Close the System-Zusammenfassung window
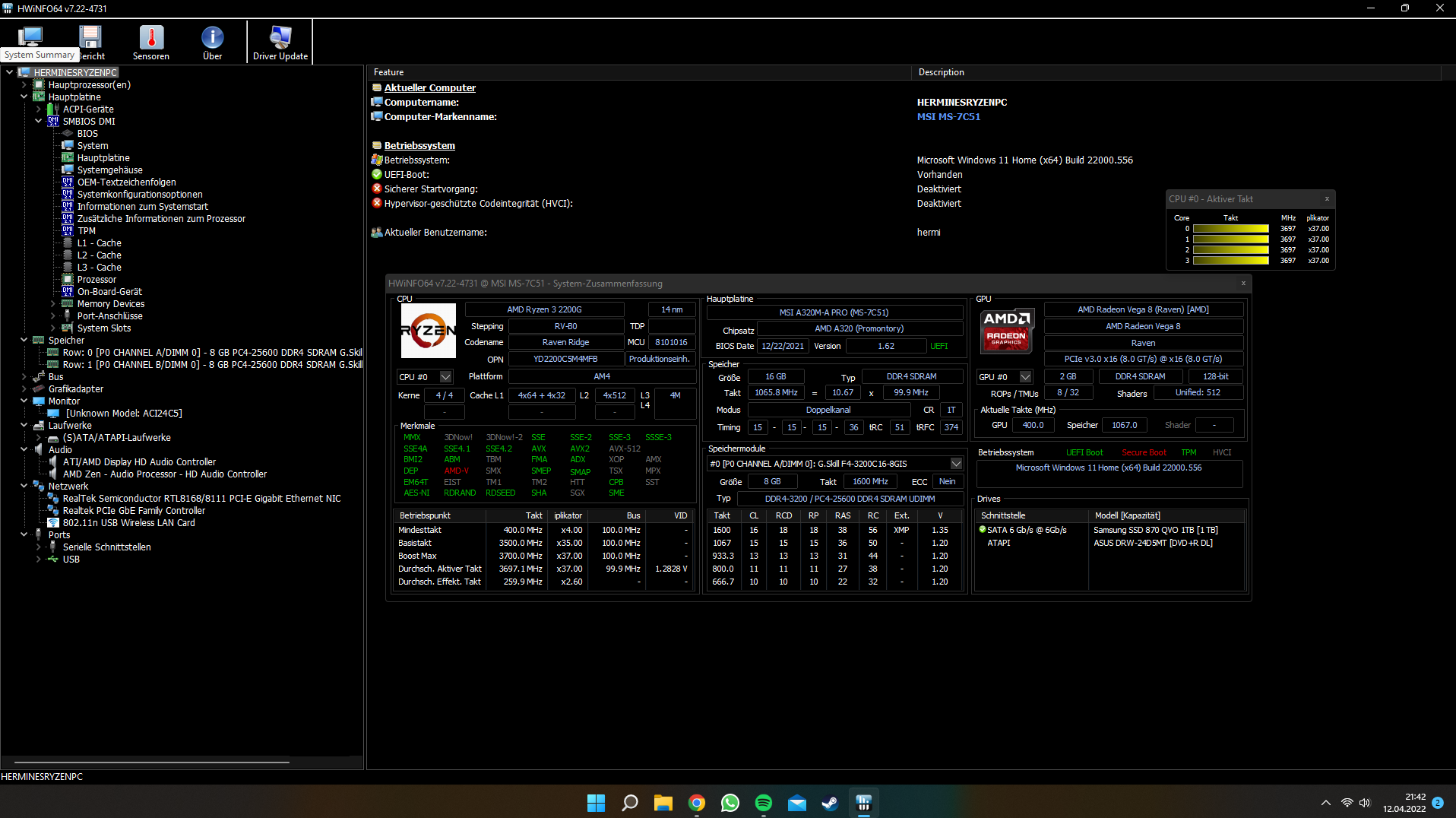 click(x=1243, y=284)
